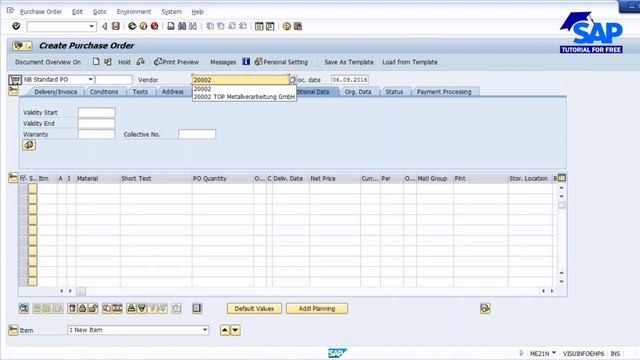Click the Unlock item icon
Image resolution: width=640 pixels, height=360 pixels.
(x=93, y=309)
